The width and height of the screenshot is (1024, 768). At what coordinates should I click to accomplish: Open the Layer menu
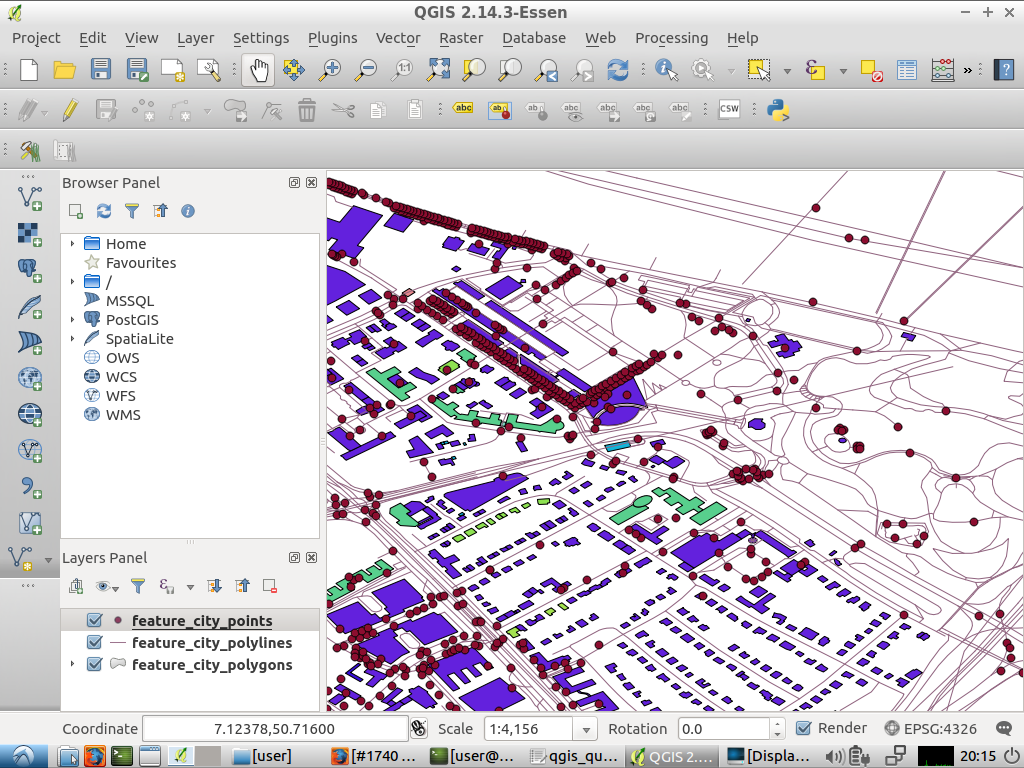(x=195, y=38)
